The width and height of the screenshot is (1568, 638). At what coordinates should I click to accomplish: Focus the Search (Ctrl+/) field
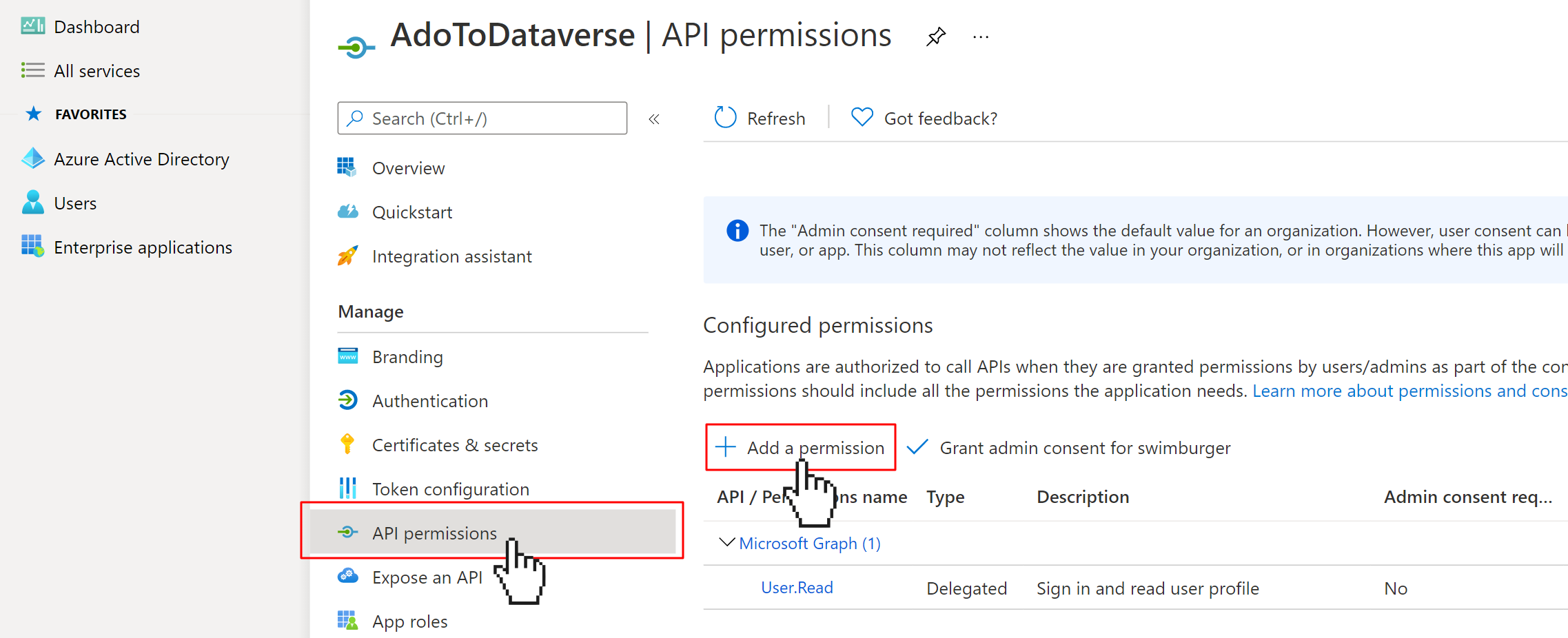pyautogui.click(x=482, y=119)
